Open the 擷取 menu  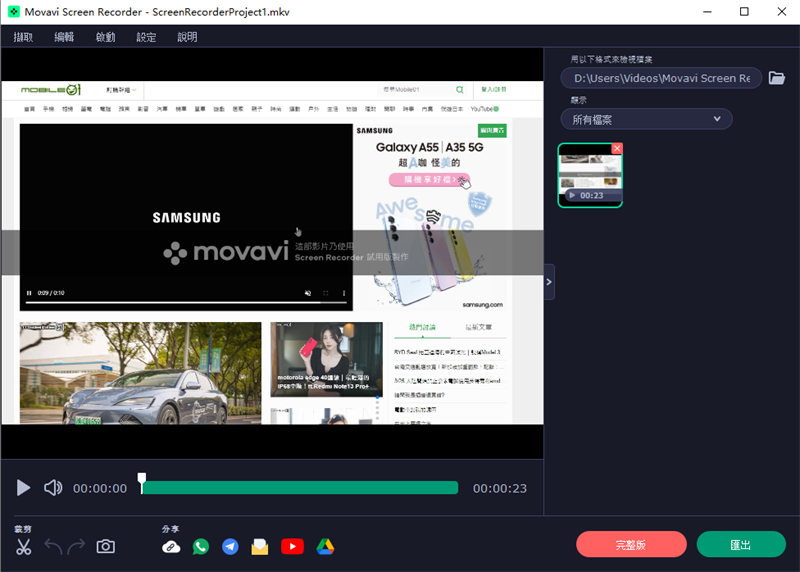(x=24, y=37)
